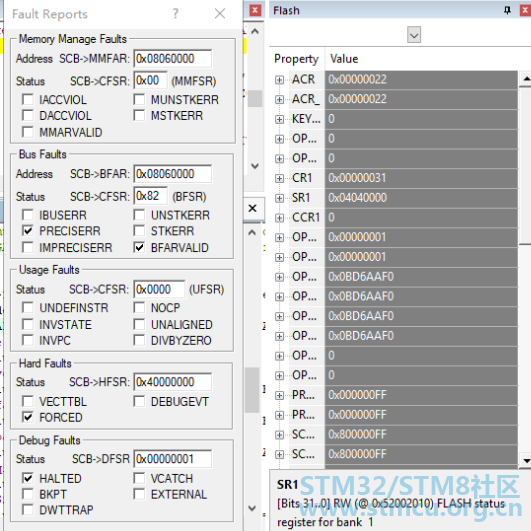Toggle the IACCVIOL checkbox
Viewport: 531px width, 531px height.
click(28, 100)
